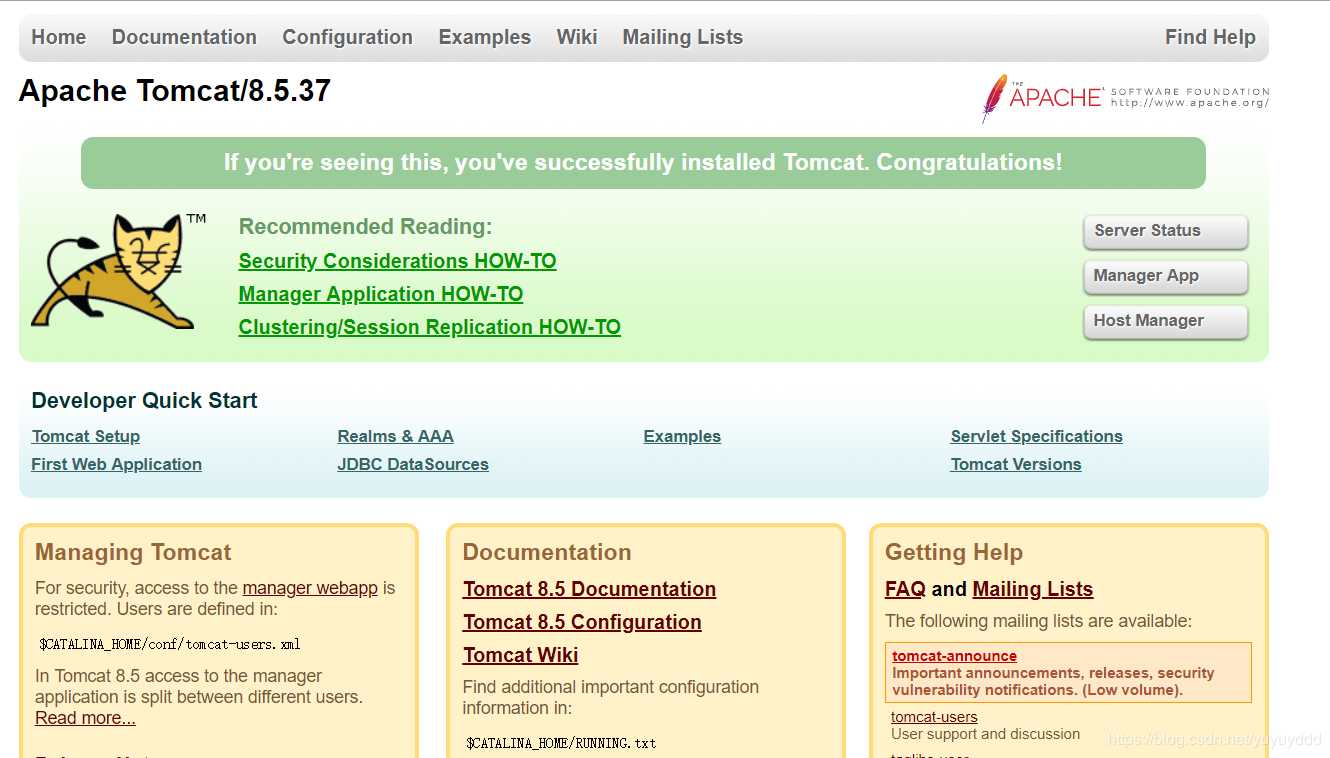Click the Documentation panel heading
1330x758 pixels.
pyautogui.click(x=546, y=552)
